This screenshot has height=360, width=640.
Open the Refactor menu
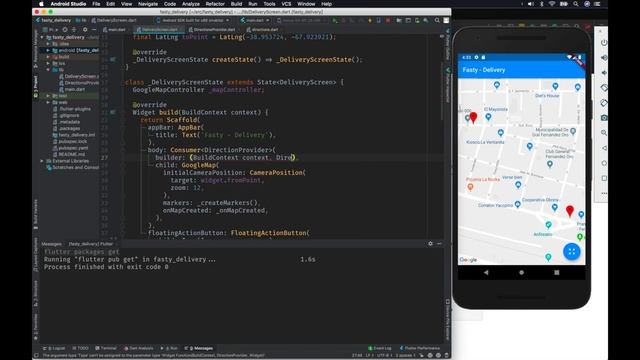(x=215, y=4)
